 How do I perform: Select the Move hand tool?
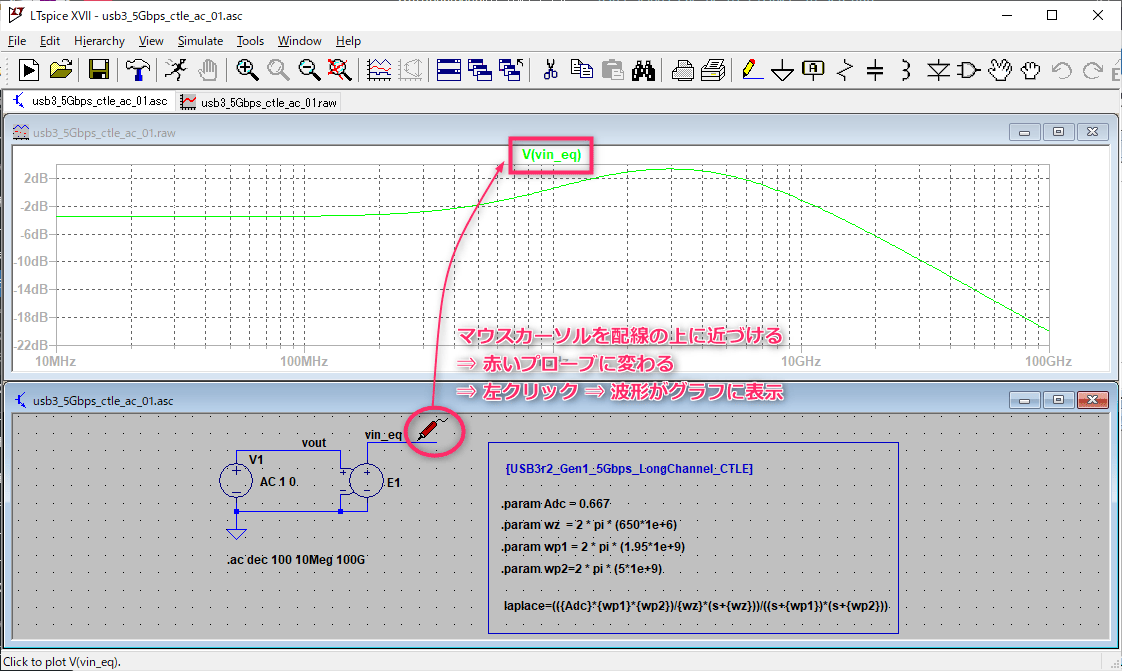pos(1001,70)
